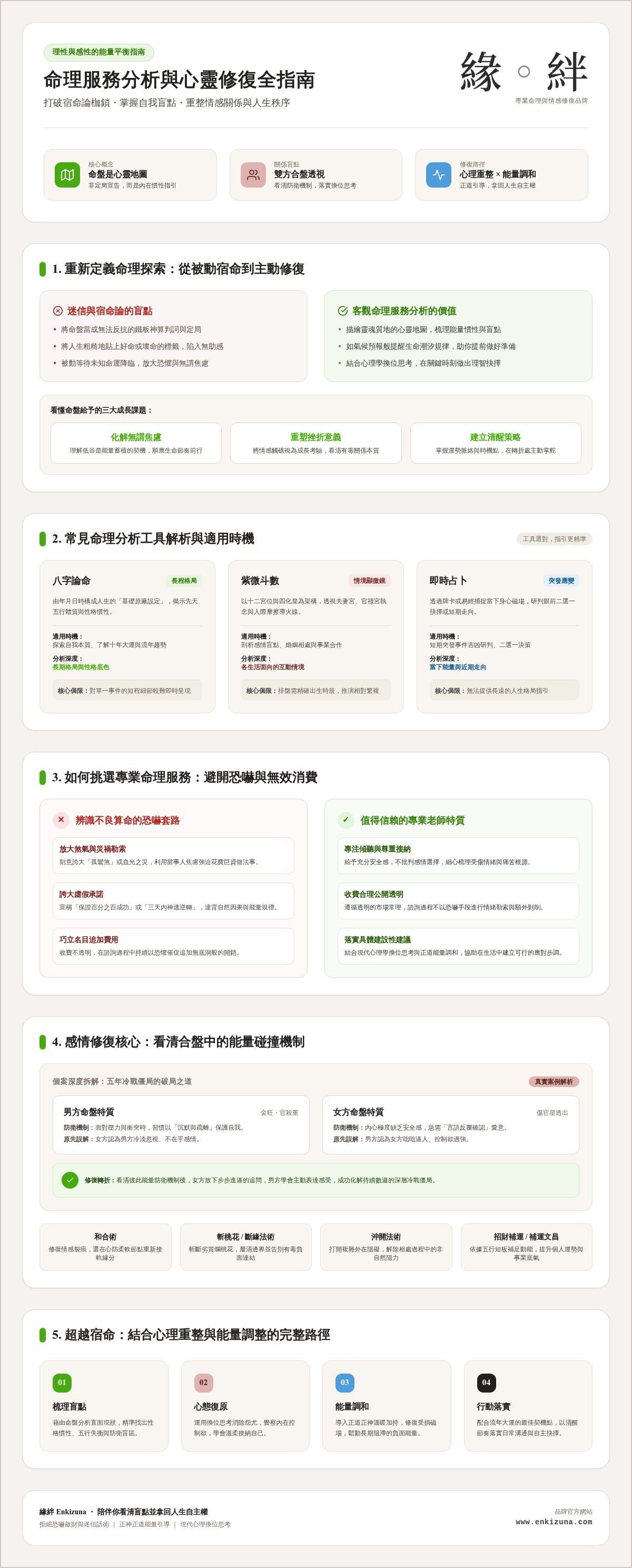Viewport: 632px width, 1568px height.
Task: Click the 紫微斗數 card title
Action: click(x=260, y=581)
